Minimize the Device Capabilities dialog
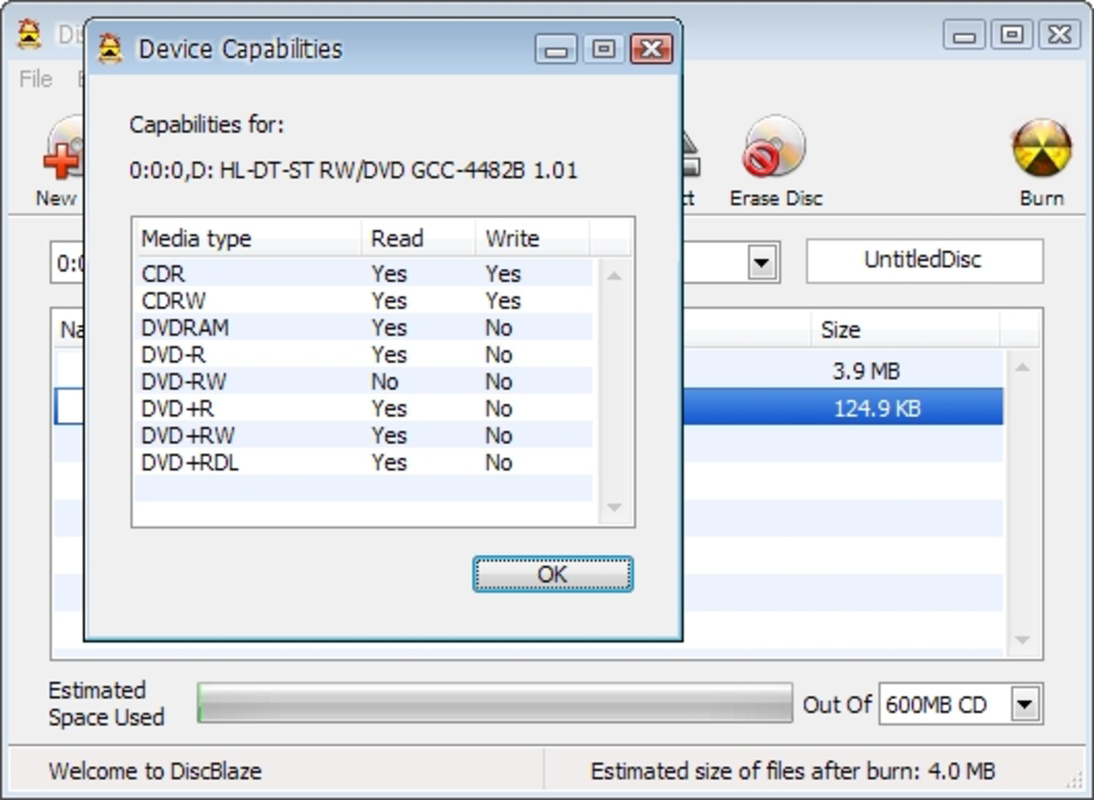Viewport: 1094px width, 800px height. (556, 49)
